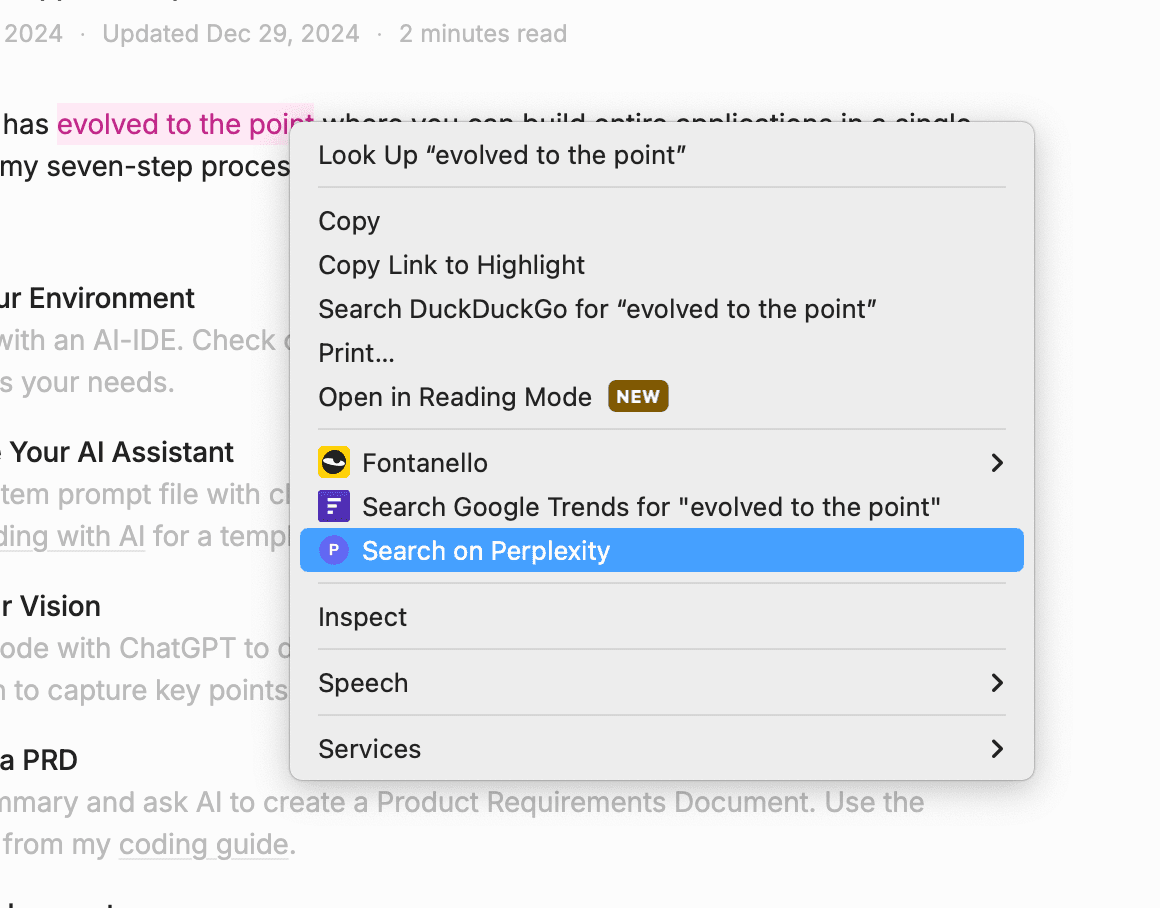Expand the Speech submenu

pos(996,682)
